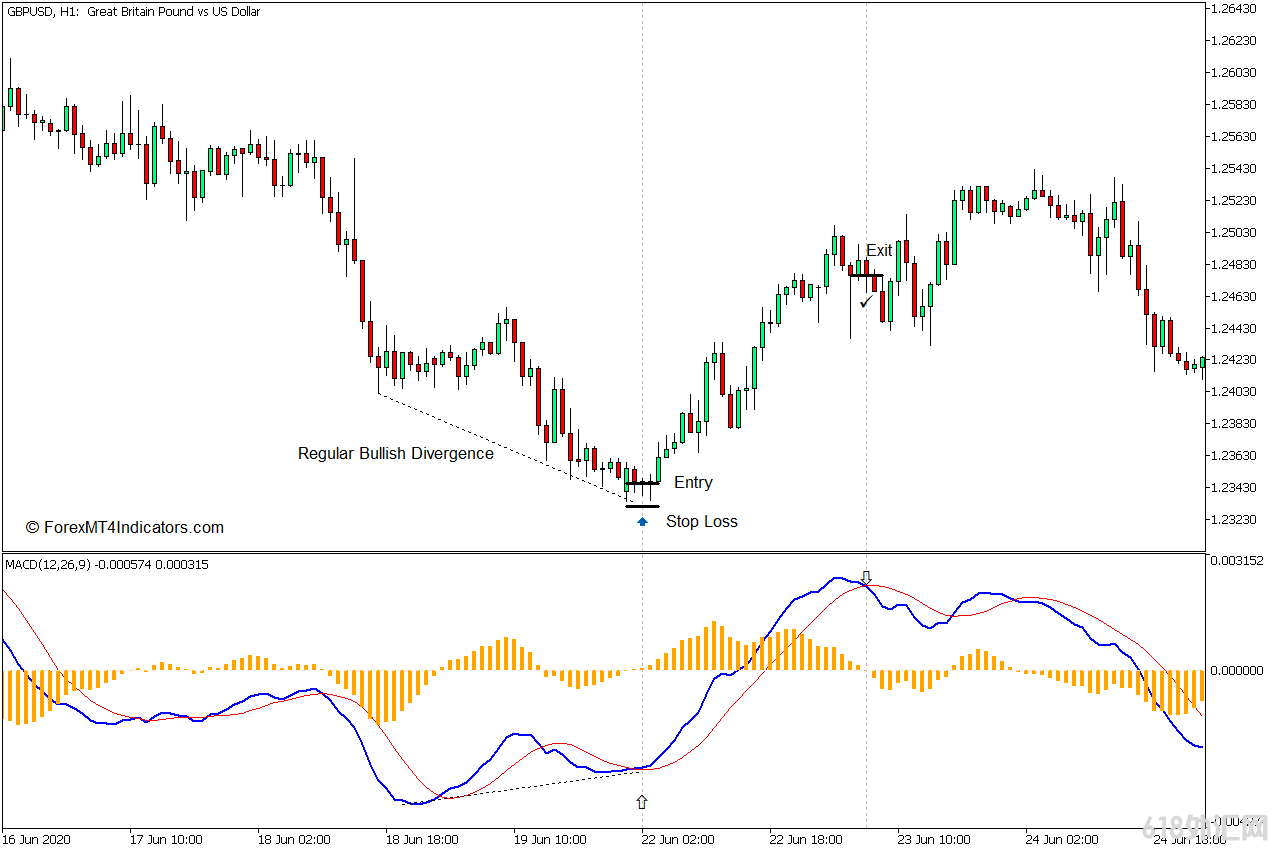
Task: Click the checkmark below the Exit label
Action: [x=866, y=299]
